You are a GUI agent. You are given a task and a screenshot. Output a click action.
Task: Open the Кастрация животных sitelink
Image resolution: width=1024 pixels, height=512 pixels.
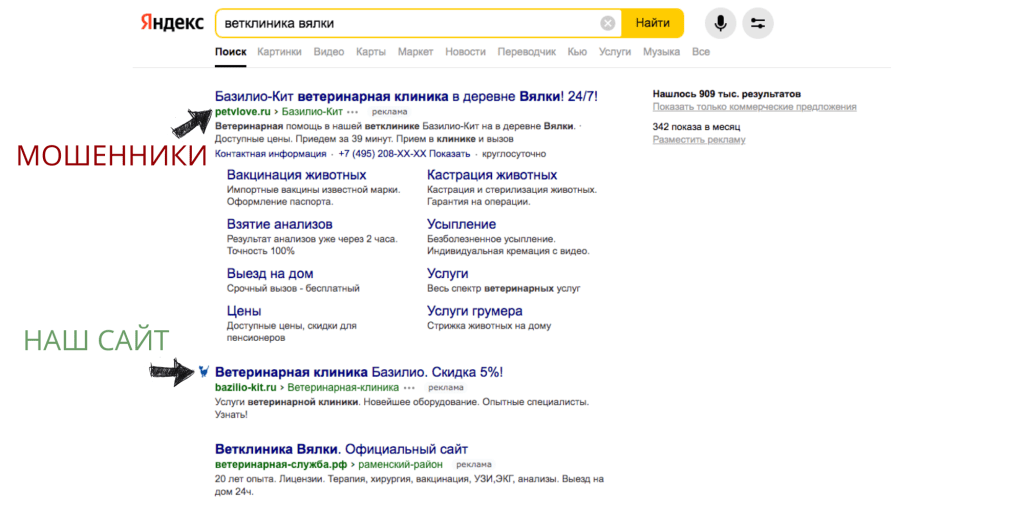492,175
